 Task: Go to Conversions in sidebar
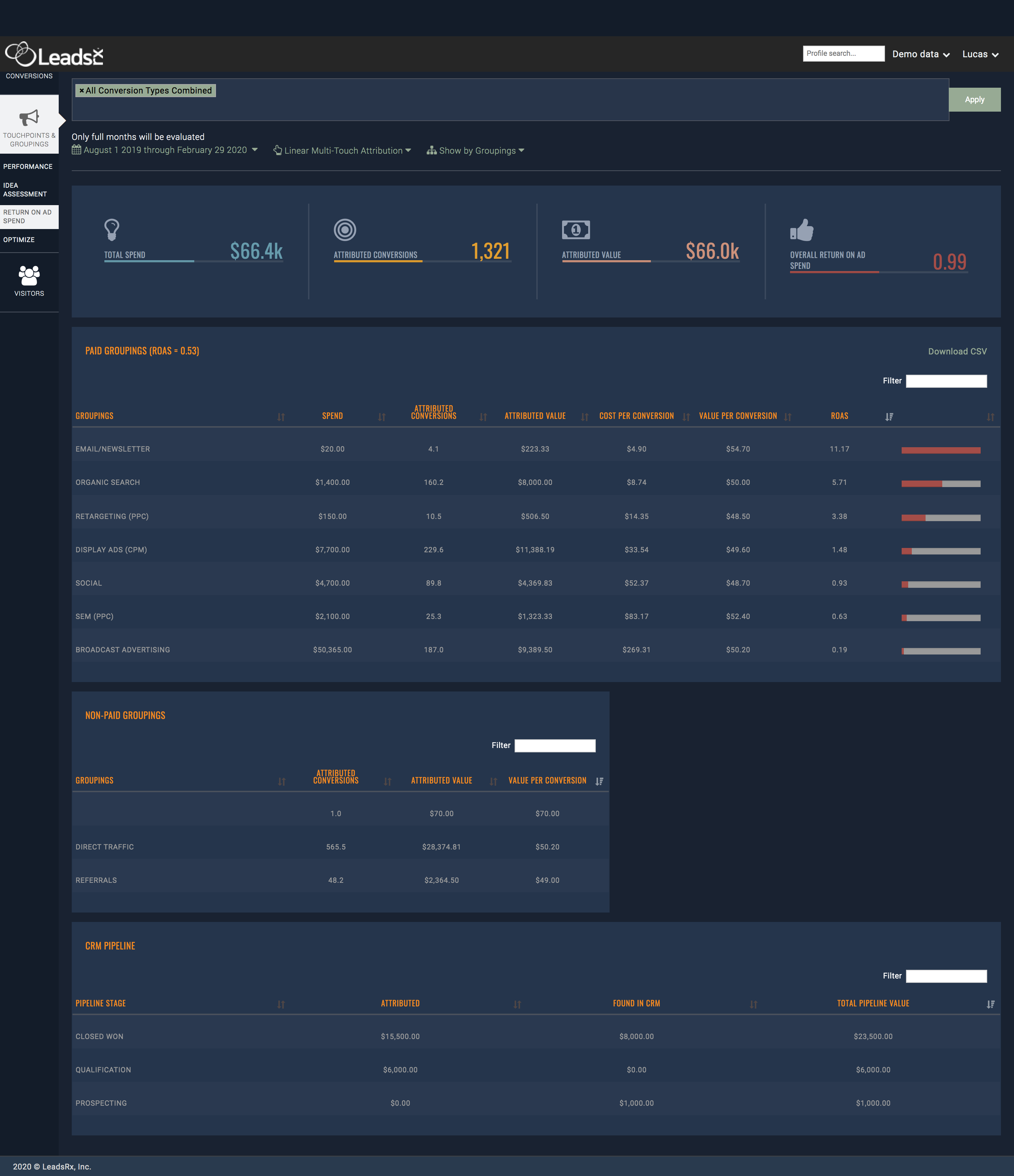pyautogui.click(x=29, y=76)
